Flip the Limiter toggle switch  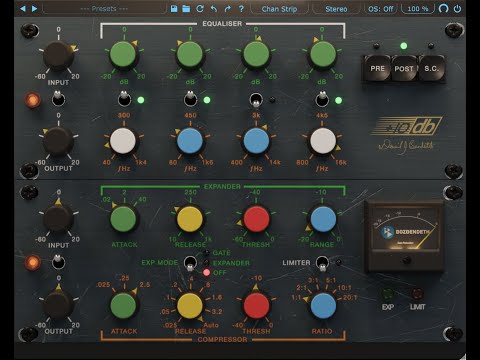click(x=322, y=263)
